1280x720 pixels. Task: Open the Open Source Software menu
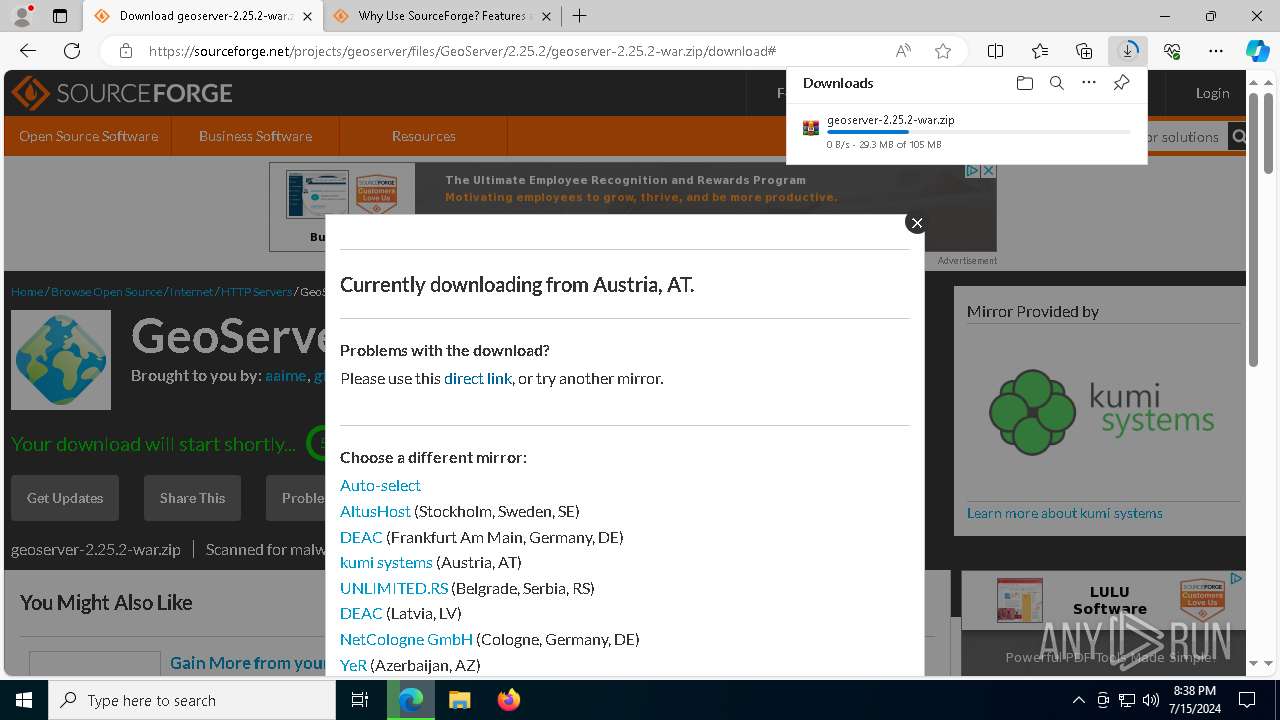[x=88, y=136]
